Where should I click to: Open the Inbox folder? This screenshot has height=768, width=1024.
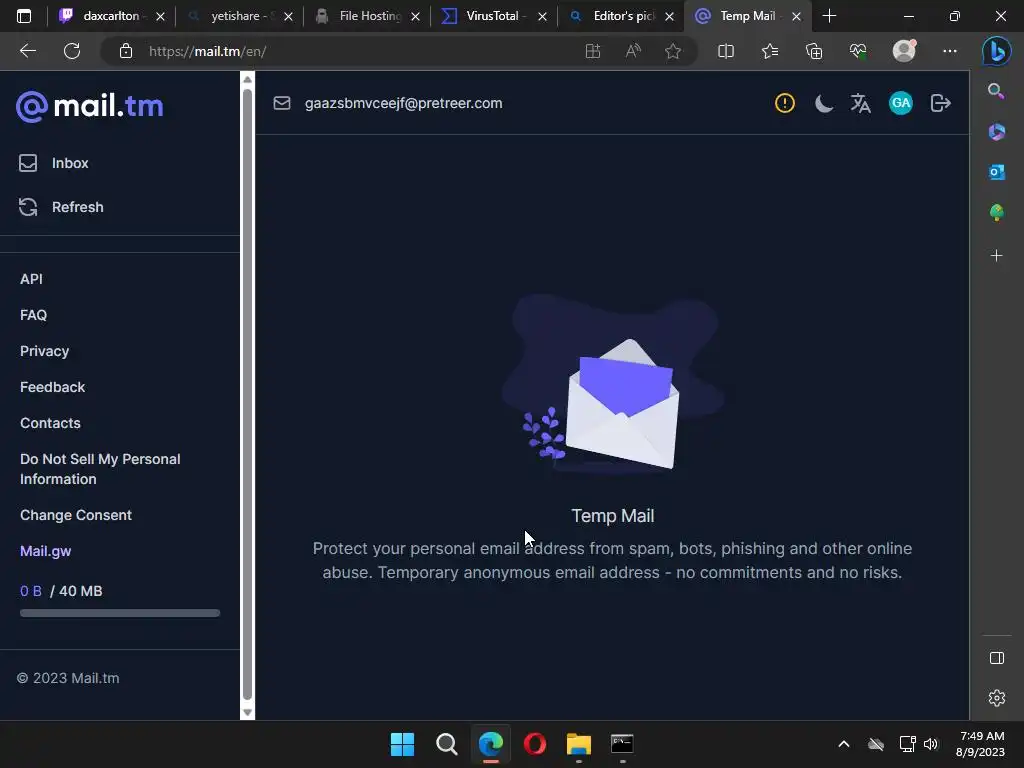(54, 163)
